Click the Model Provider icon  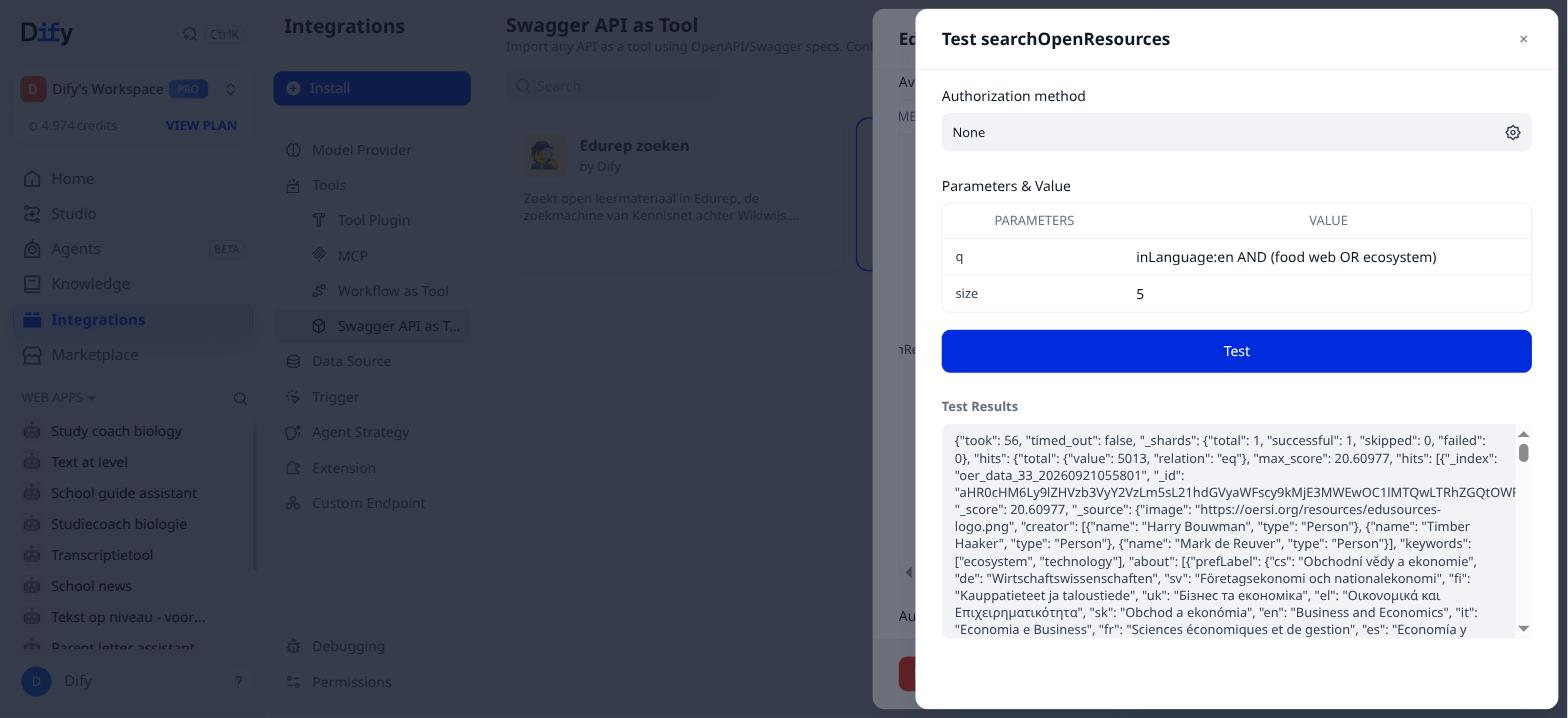(293, 150)
